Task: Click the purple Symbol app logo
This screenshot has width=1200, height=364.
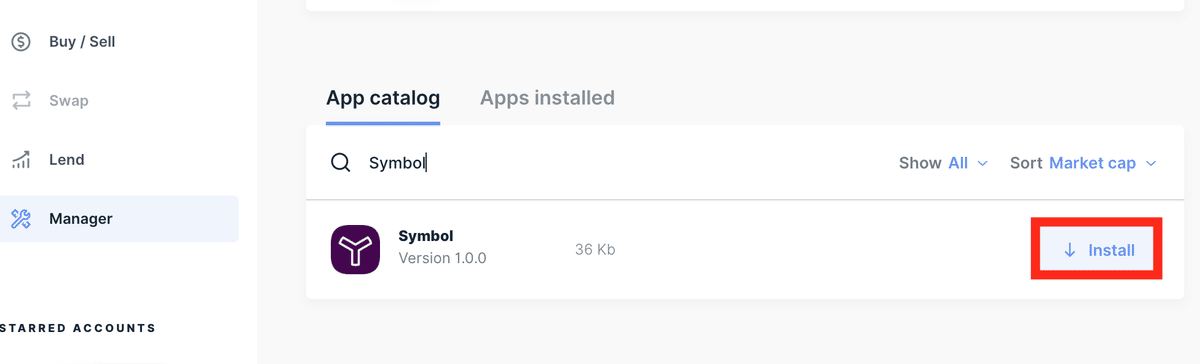Action: 355,248
